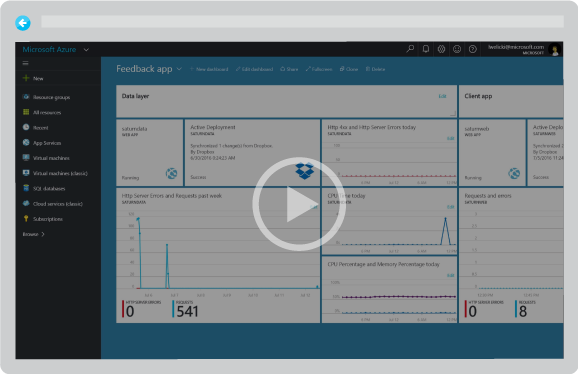Viewport: 578px width, 374px height.
Task: Click Fullscreen button
Action: click(319, 69)
